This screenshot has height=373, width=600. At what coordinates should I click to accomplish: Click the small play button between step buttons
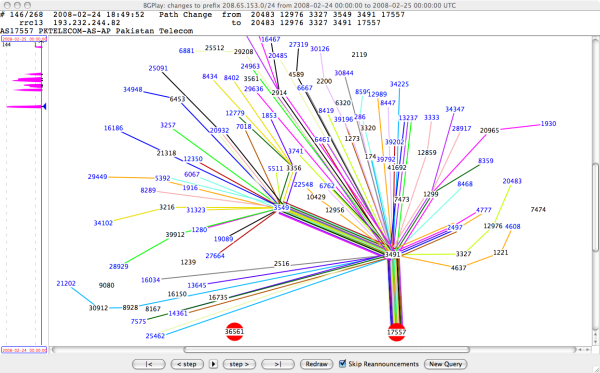coord(214,364)
